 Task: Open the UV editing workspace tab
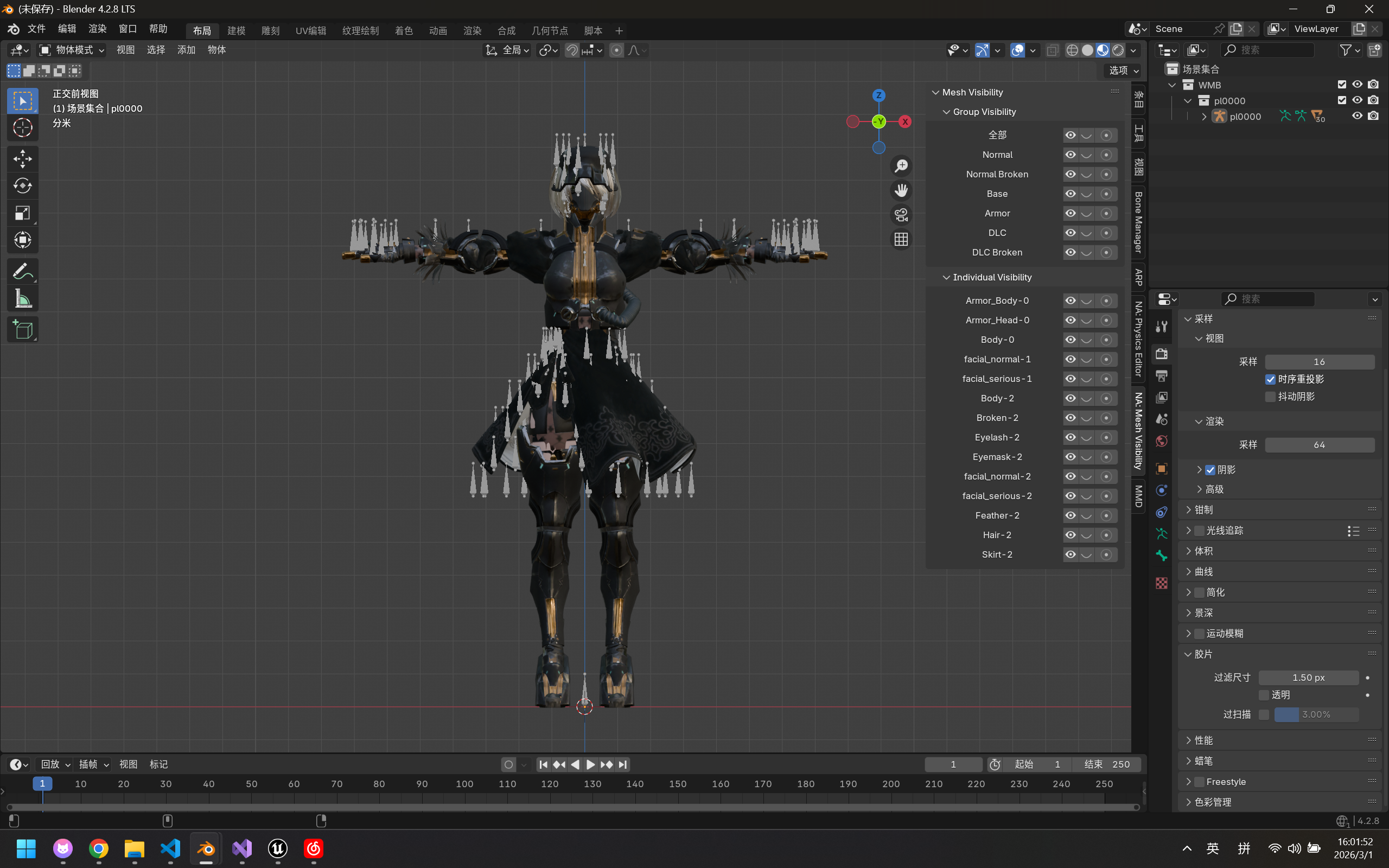(x=310, y=30)
